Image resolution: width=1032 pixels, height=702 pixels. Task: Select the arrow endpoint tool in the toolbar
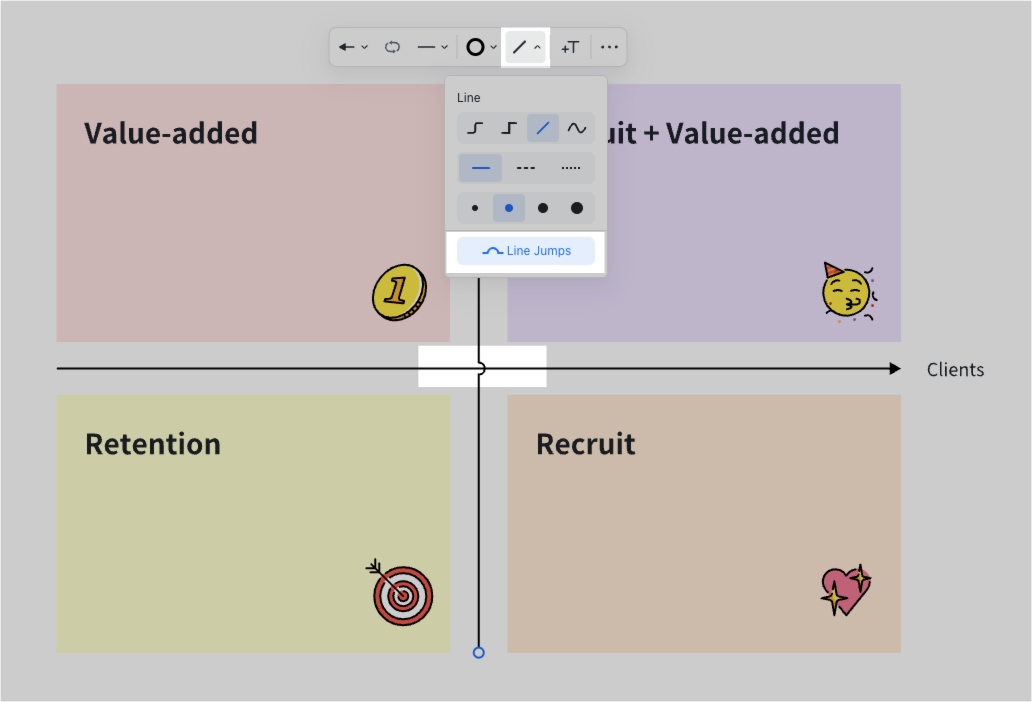coord(345,46)
